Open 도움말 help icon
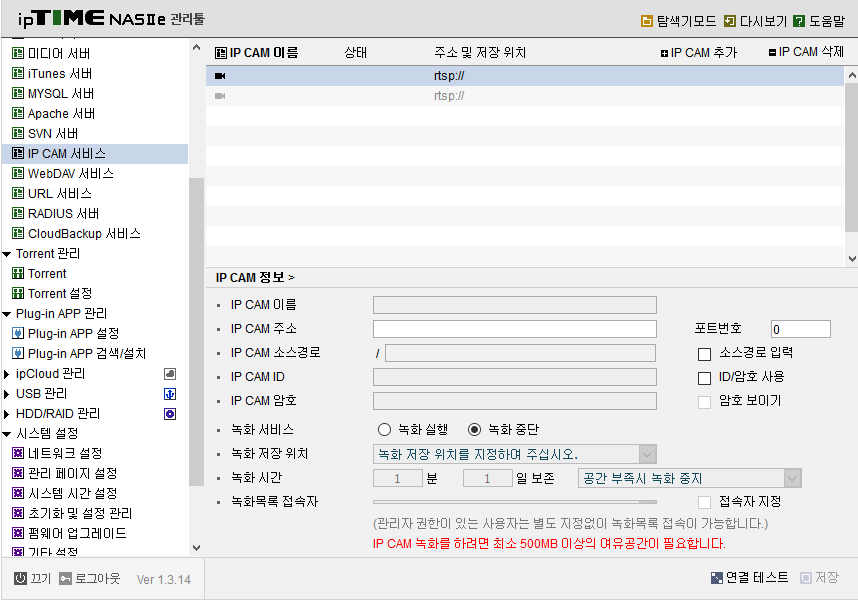This screenshot has height=601, width=858. pyautogui.click(x=799, y=21)
